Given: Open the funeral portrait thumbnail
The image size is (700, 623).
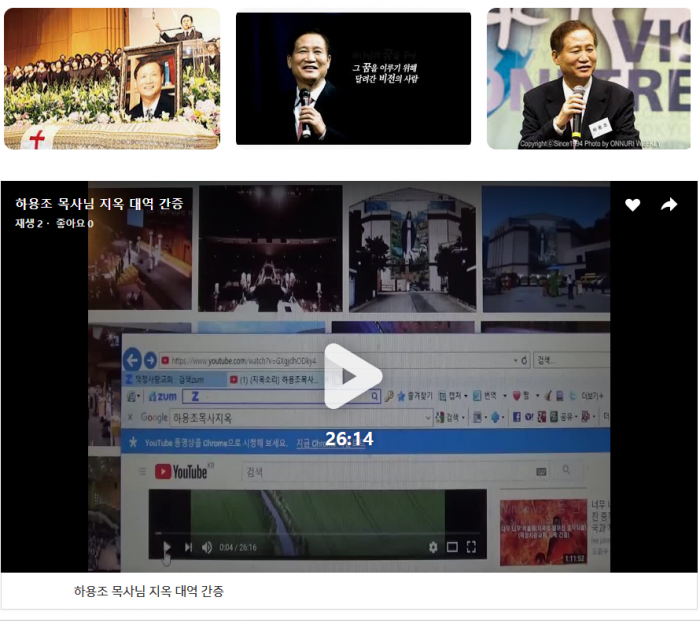Looking at the screenshot, I should point(112,79).
